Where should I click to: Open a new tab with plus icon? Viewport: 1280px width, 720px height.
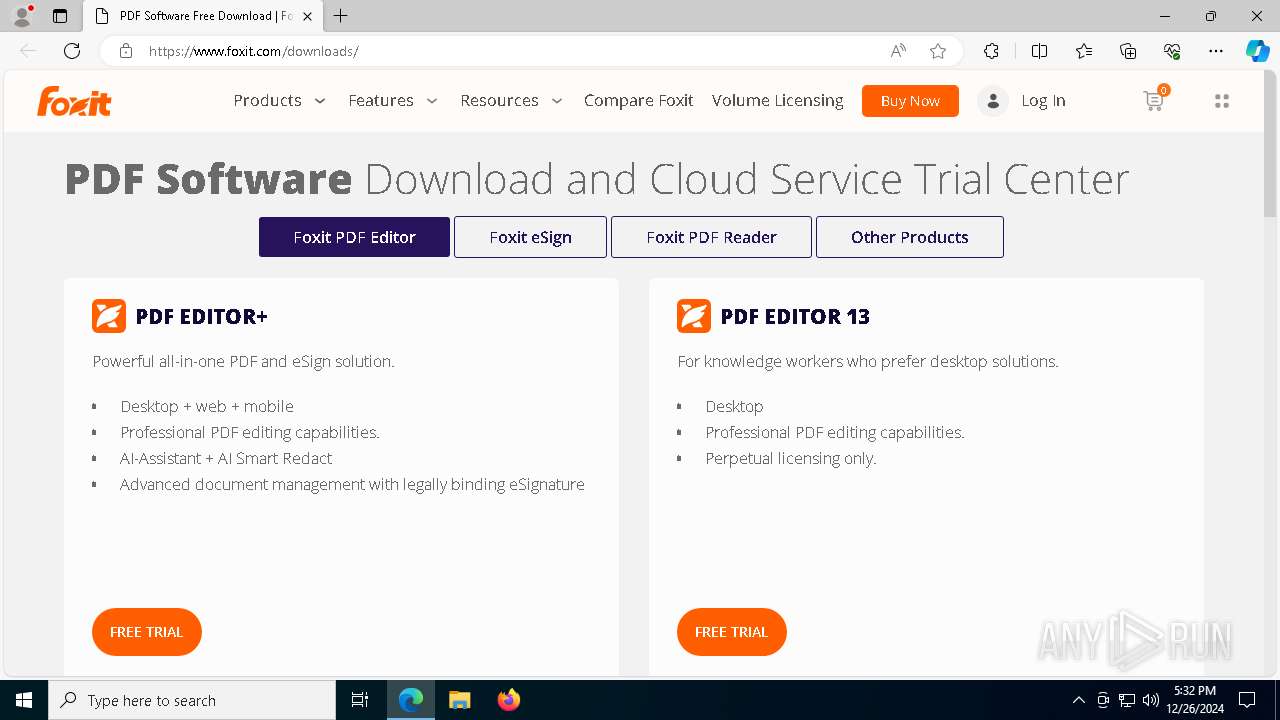[x=341, y=16]
